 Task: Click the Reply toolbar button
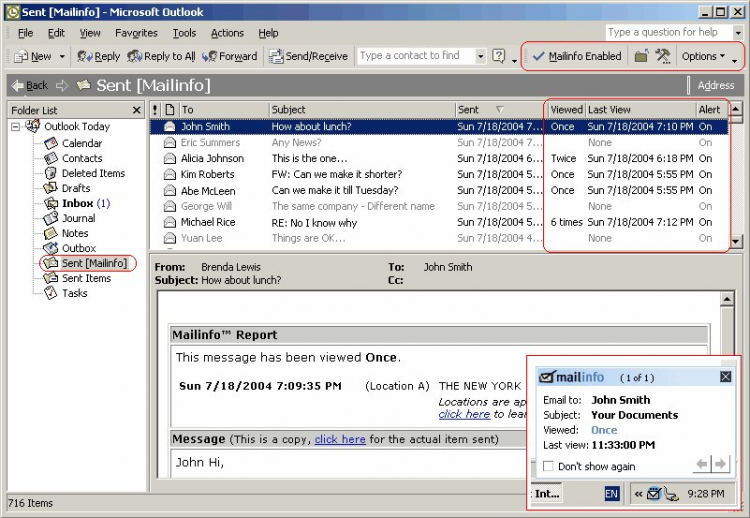click(98, 56)
